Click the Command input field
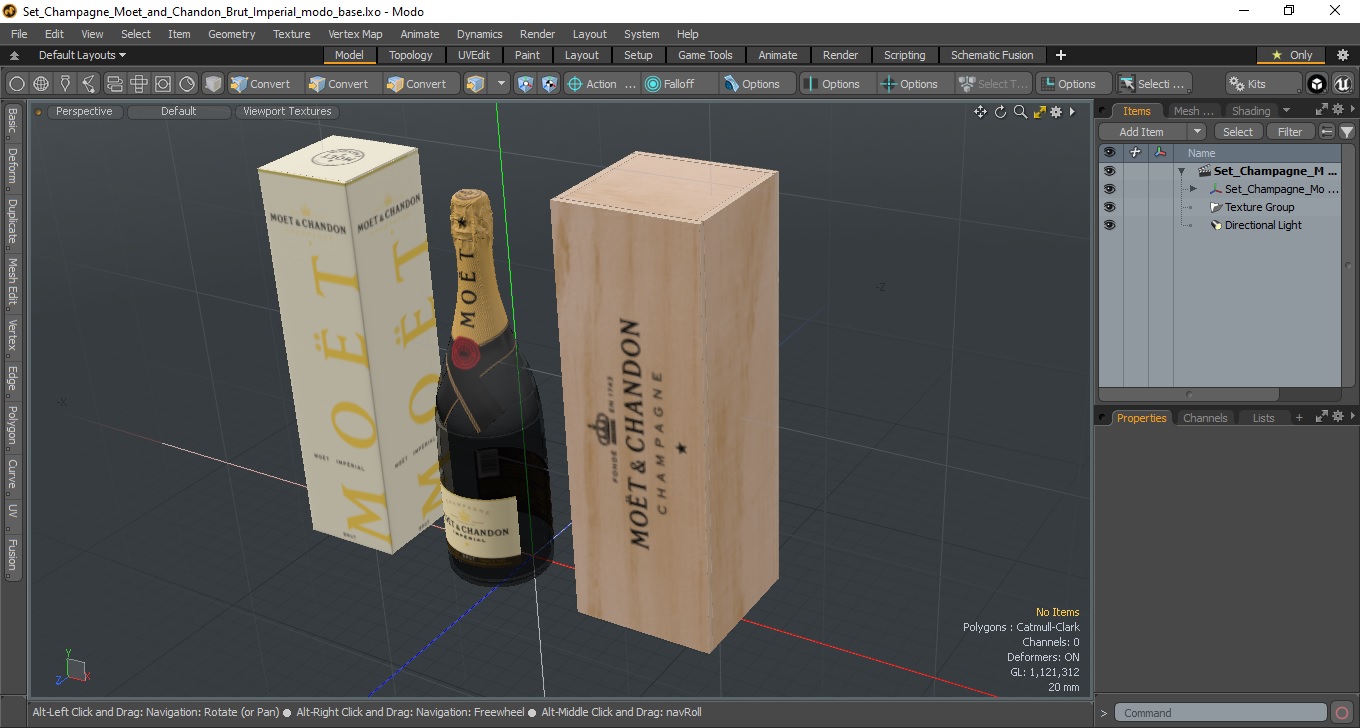This screenshot has height=728, width=1360. (x=1221, y=713)
